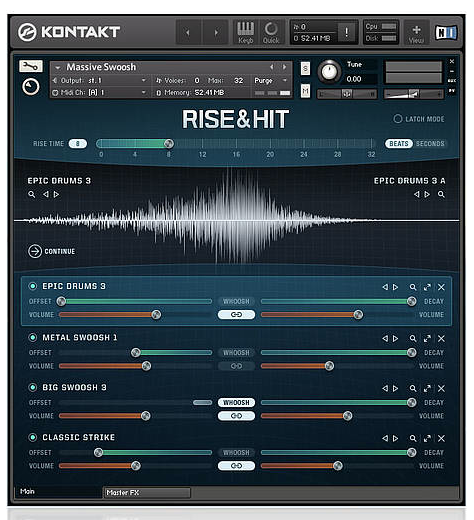
Task: Select previous sound under Epic Drums 3 A
Action: [417, 194]
